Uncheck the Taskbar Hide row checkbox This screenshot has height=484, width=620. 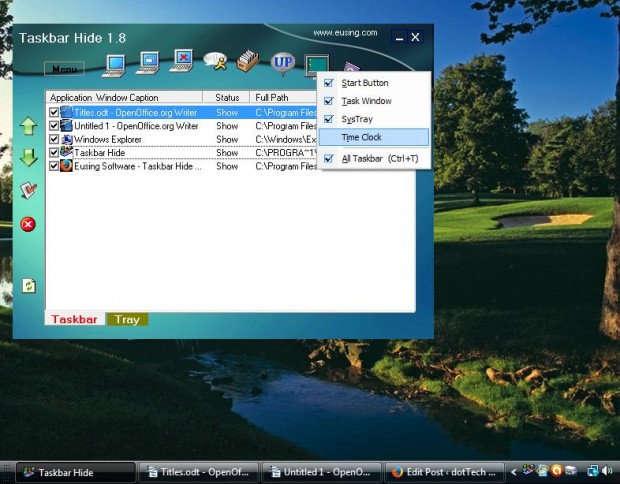pyautogui.click(x=54, y=152)
